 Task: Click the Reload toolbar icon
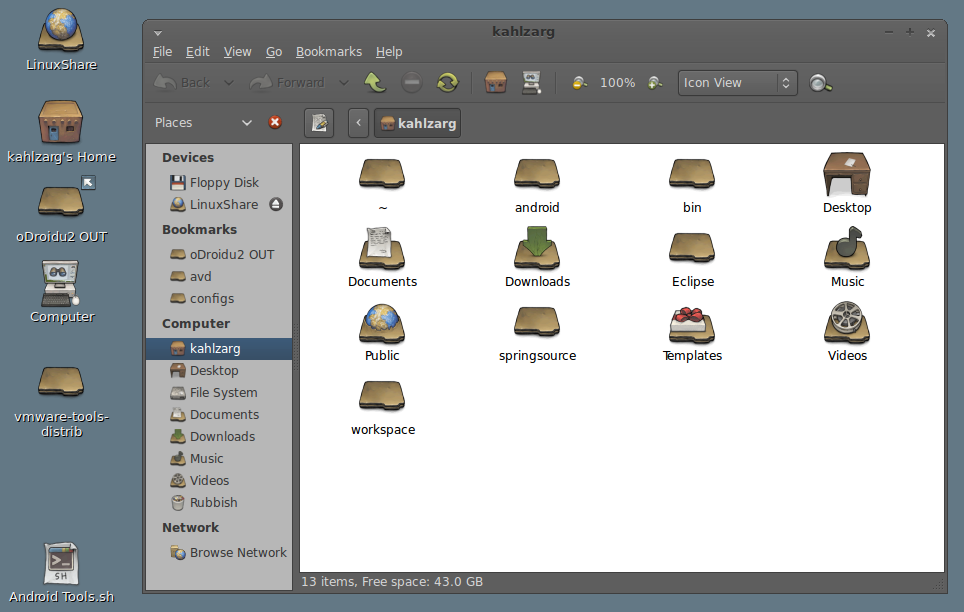[447, 83]
